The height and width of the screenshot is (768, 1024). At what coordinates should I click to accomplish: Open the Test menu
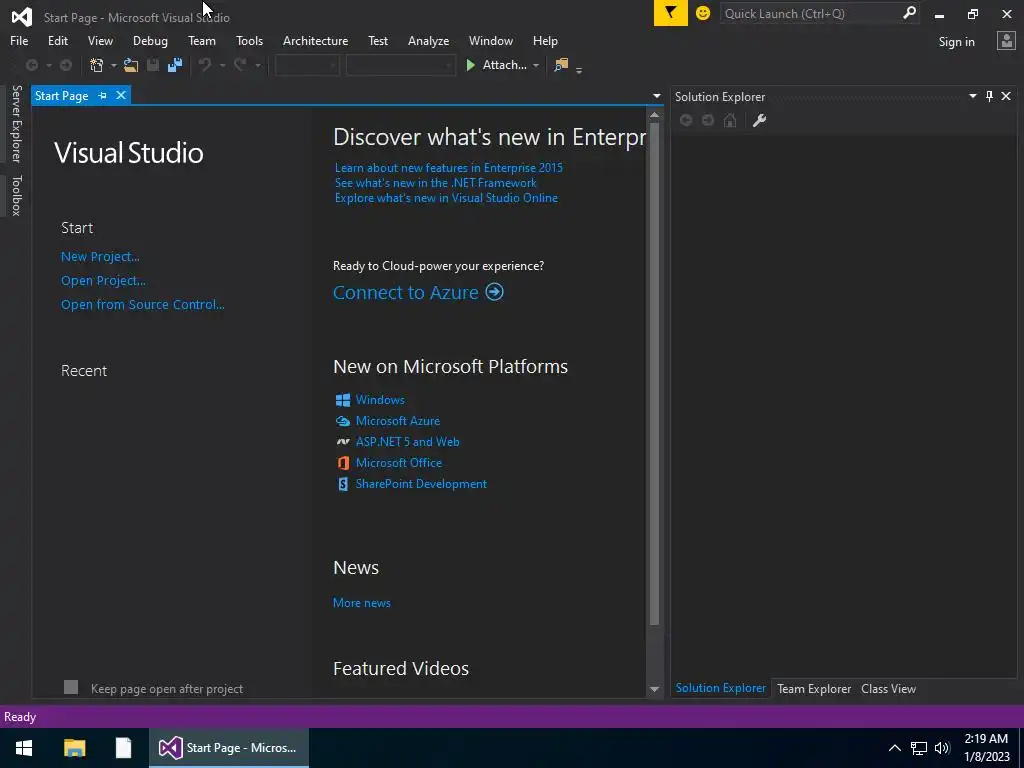click(x=377, y=40)
